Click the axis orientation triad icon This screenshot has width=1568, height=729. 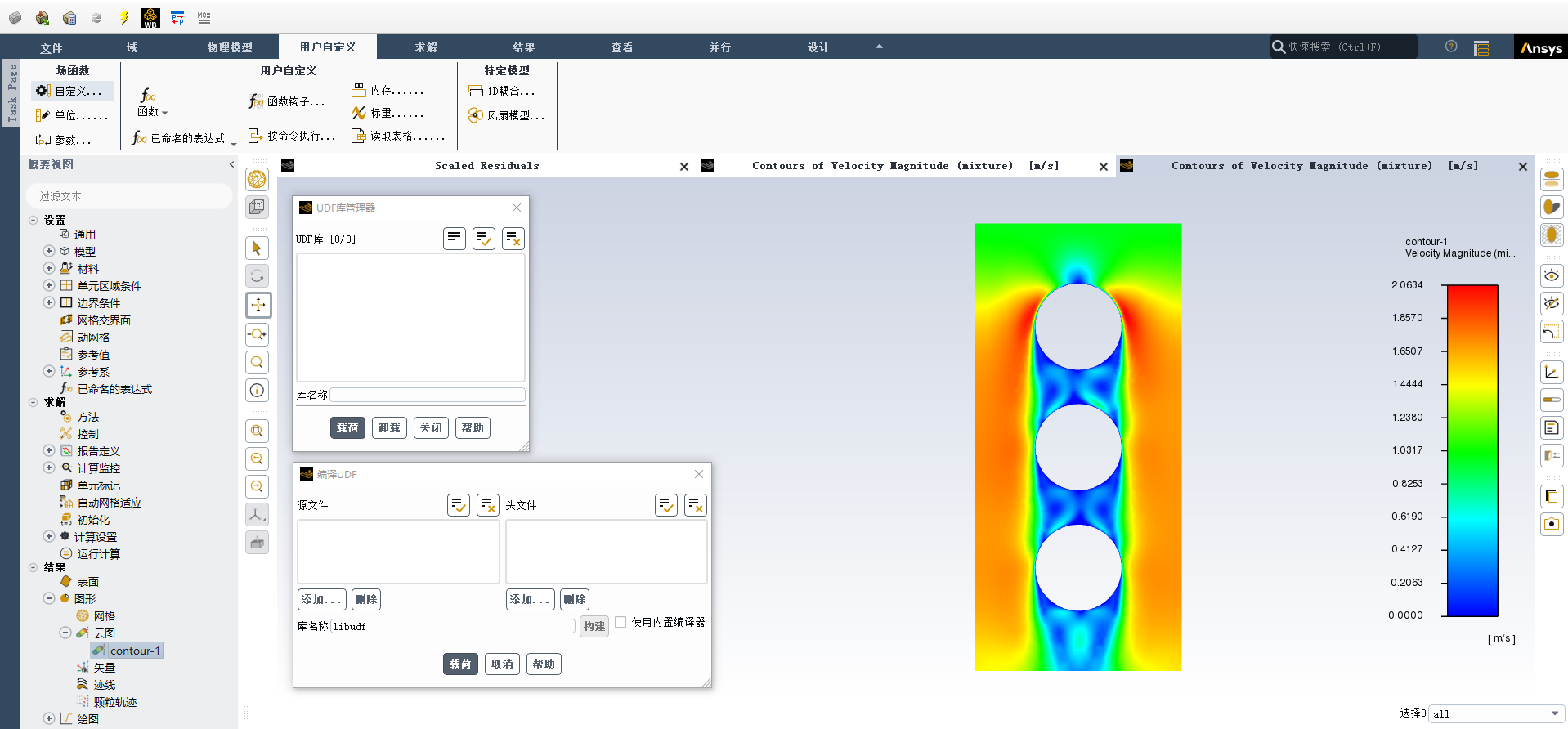(x=258, y=514)
